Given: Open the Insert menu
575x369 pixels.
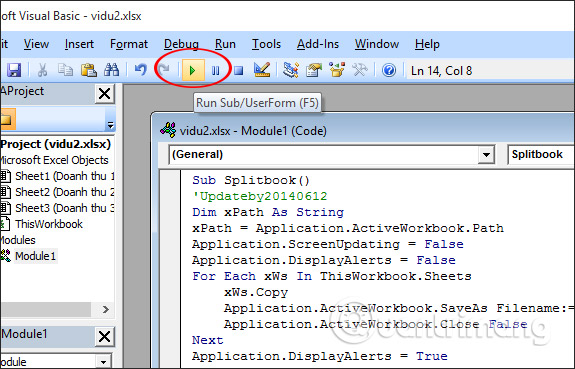Looking at the screenshot, I should click(79, 44).
